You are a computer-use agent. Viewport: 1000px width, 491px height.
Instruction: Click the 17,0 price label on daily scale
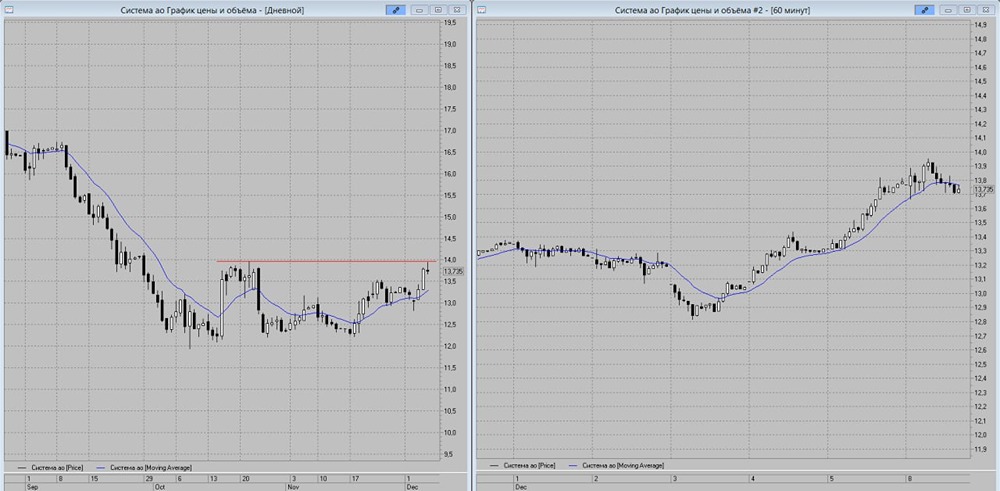(450, 131)
